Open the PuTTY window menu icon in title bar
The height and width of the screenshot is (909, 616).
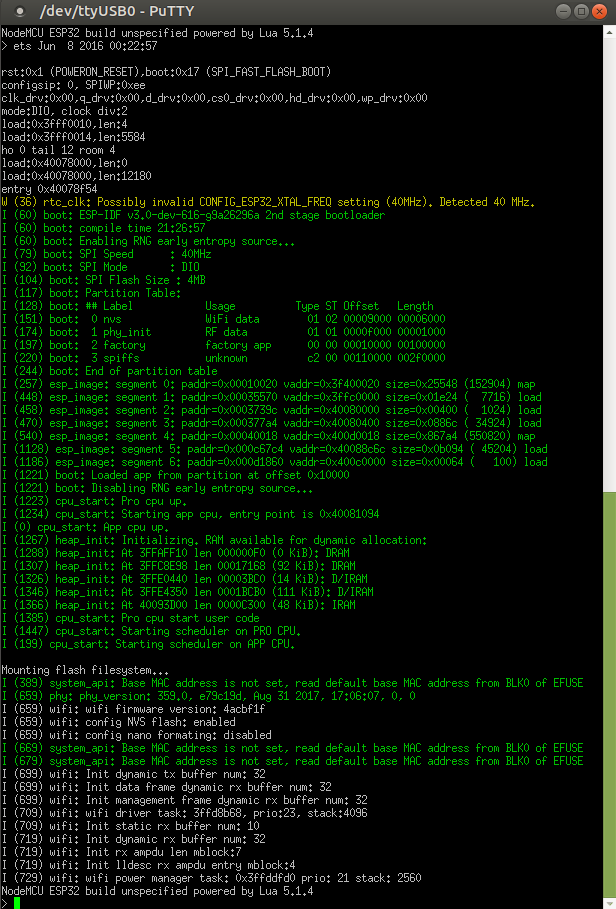pos(20,11)
